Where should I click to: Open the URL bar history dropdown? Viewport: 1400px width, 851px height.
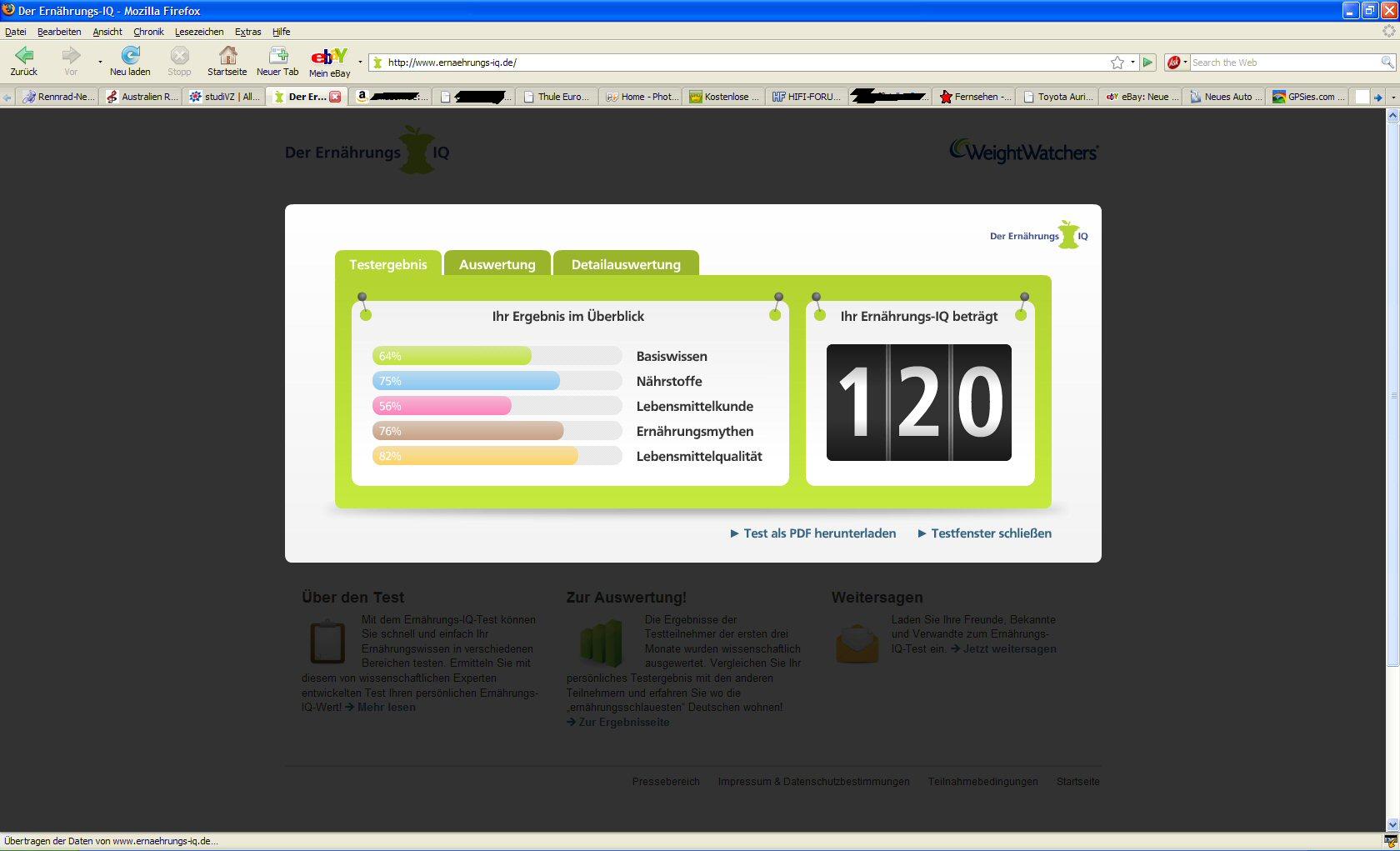[x=1132, y=63]
